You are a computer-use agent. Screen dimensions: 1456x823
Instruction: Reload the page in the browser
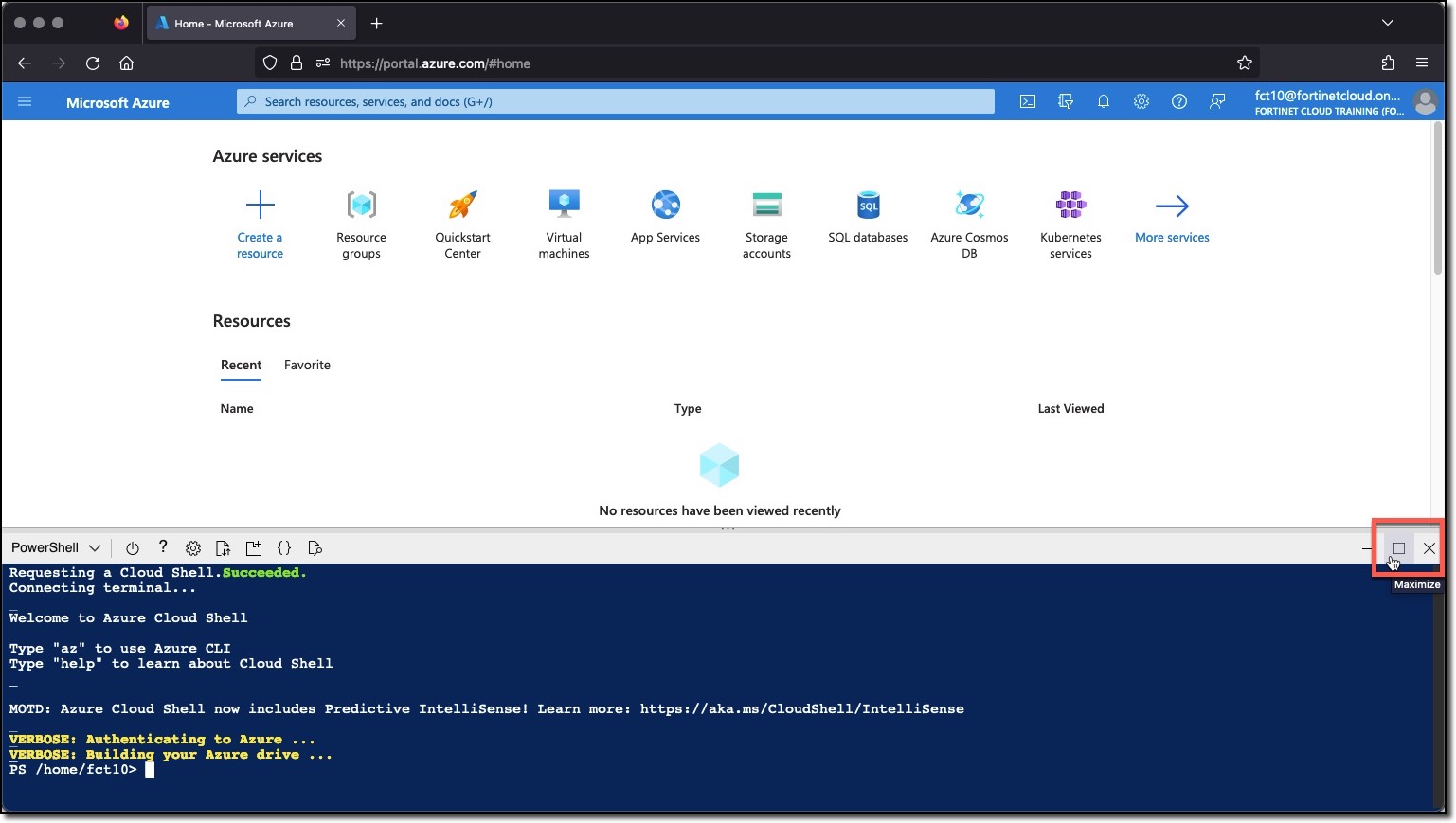[x=93, y=63]
